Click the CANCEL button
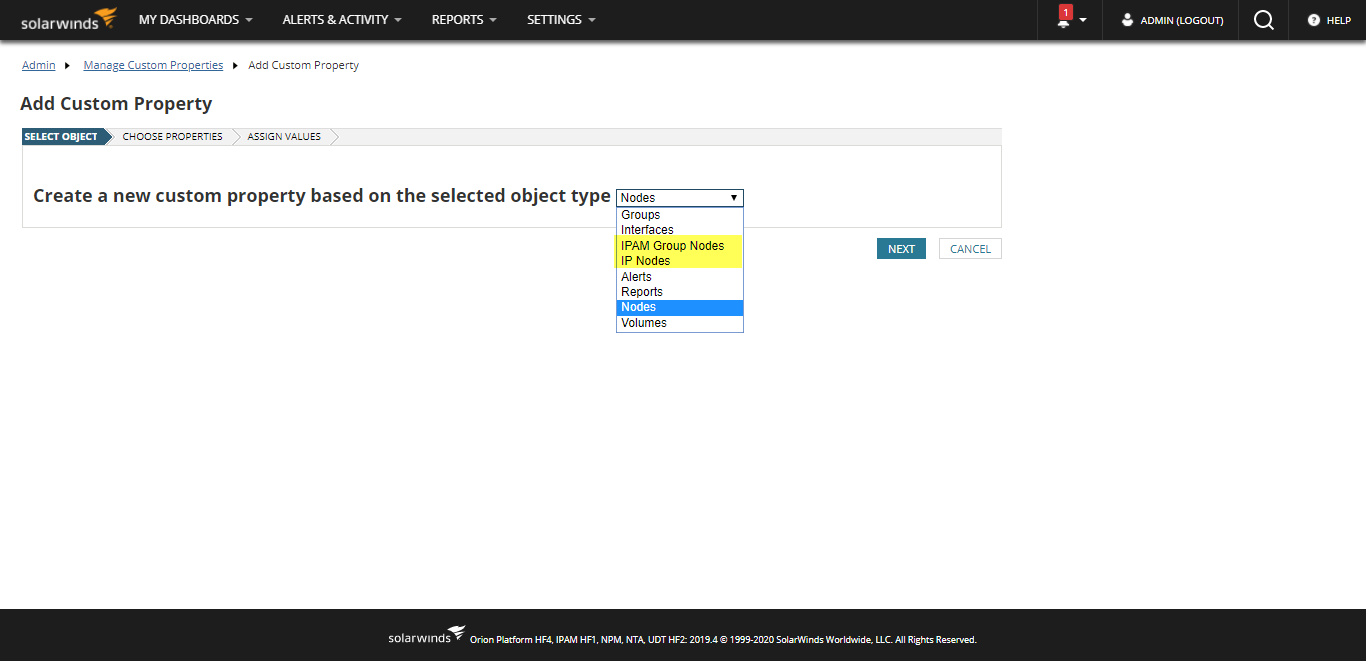 click(x=970, y=249)
